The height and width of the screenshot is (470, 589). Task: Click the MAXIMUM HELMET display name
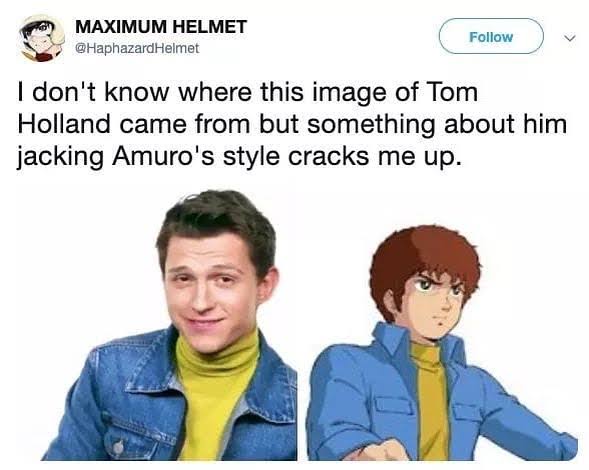point(161,27)
